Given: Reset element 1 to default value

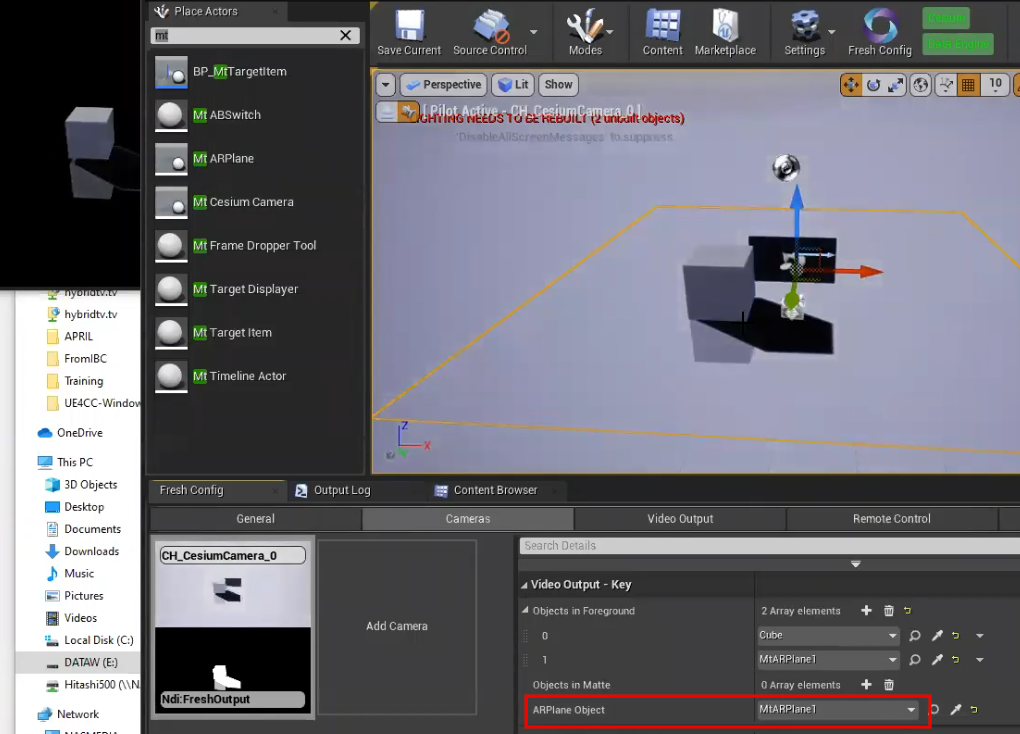Looking at the screenshot, I should tap(956, 660).
